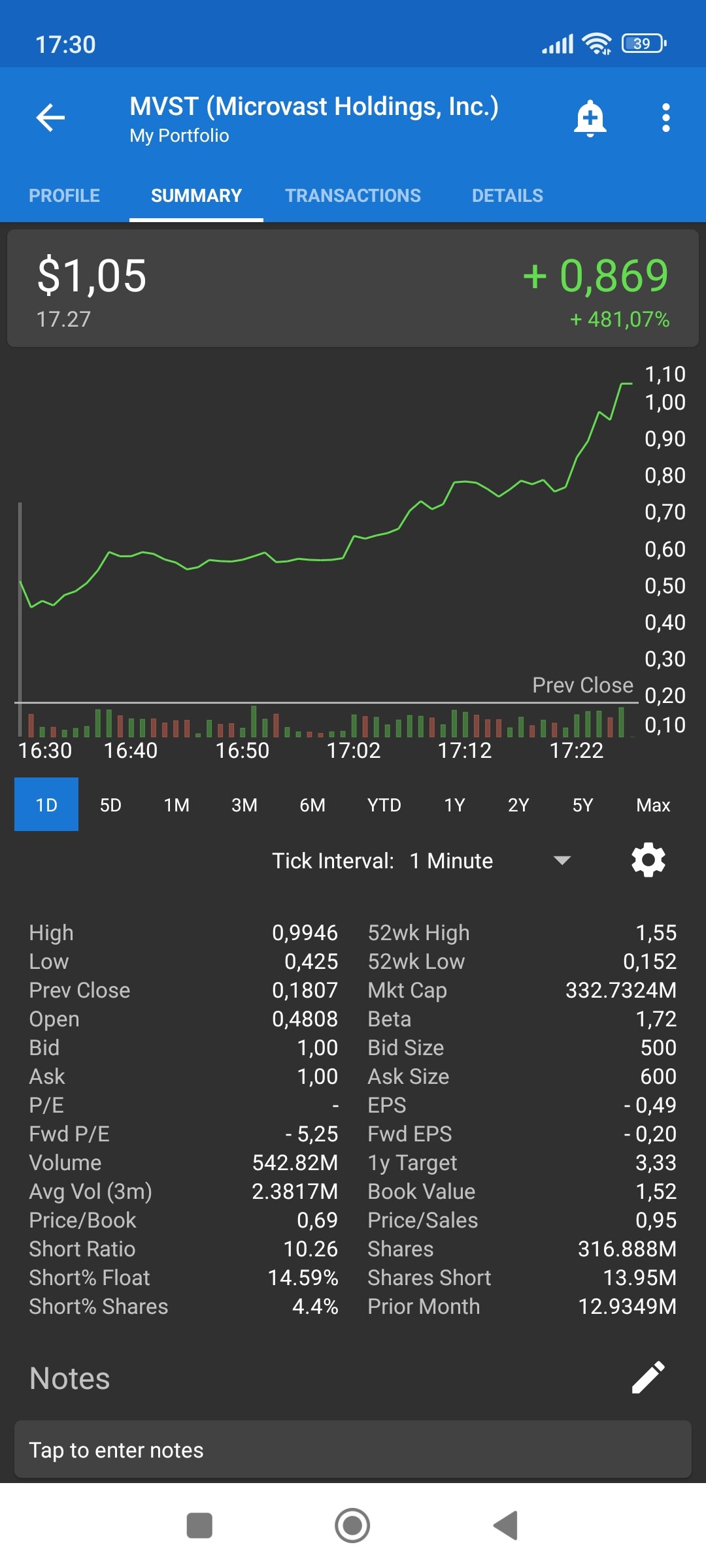Screen dimensions: 706x1568
Task: Switch to the TRANSACTIONS tab
Action: [353, 195]
